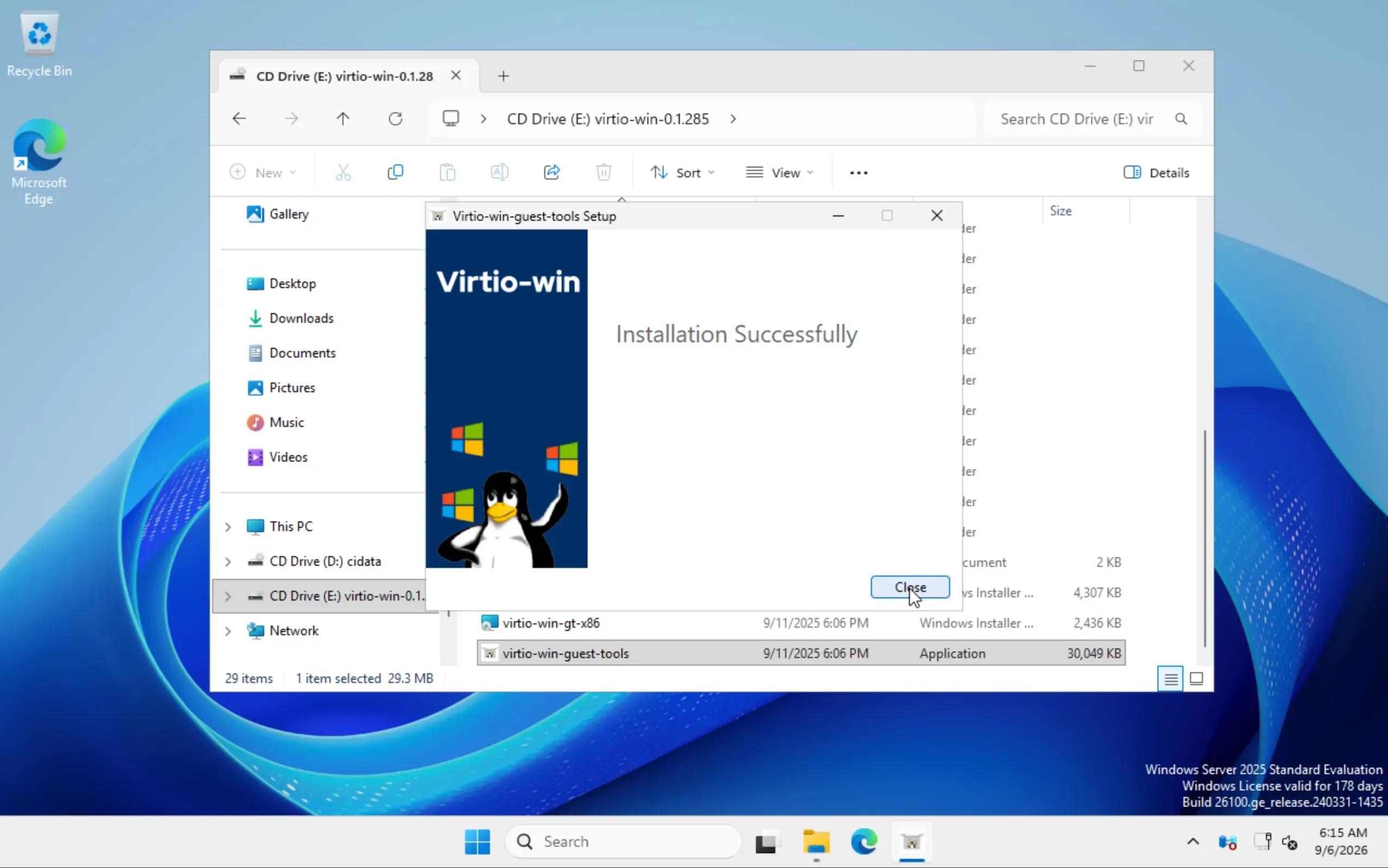Open Music in the navigation pane
Image resolution: width=1388 pixels, height=868 pixels.
276,422
